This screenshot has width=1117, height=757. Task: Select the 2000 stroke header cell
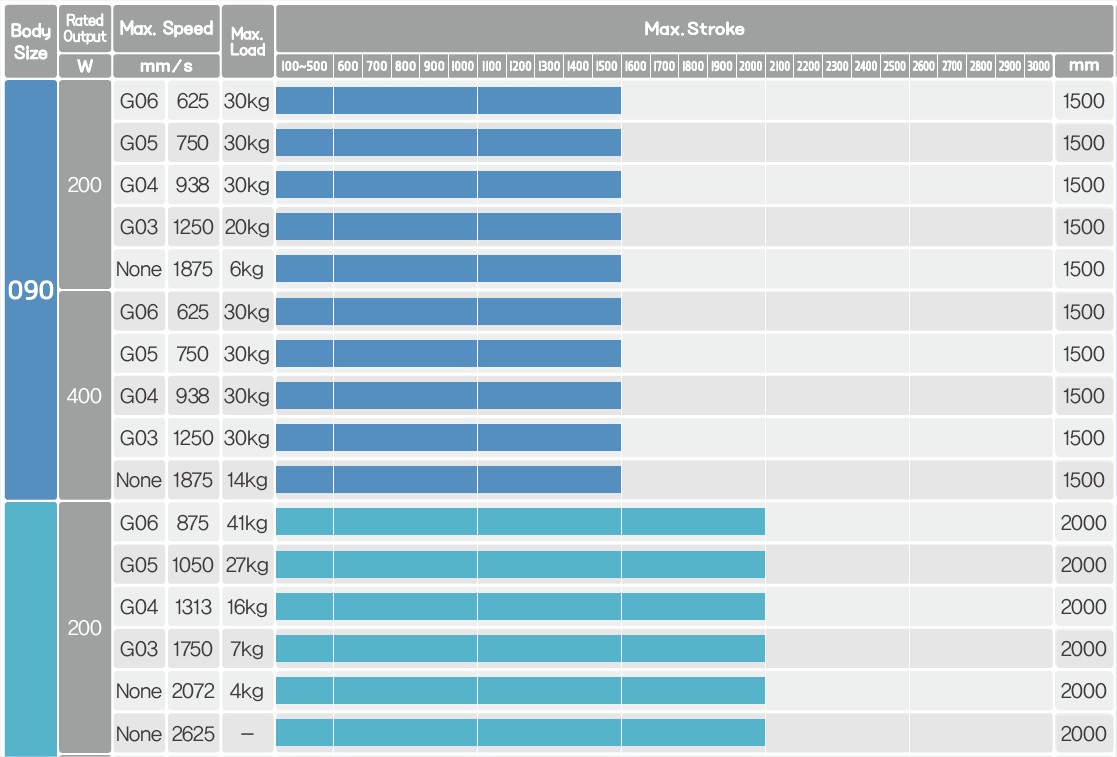(x=750, y=66)
